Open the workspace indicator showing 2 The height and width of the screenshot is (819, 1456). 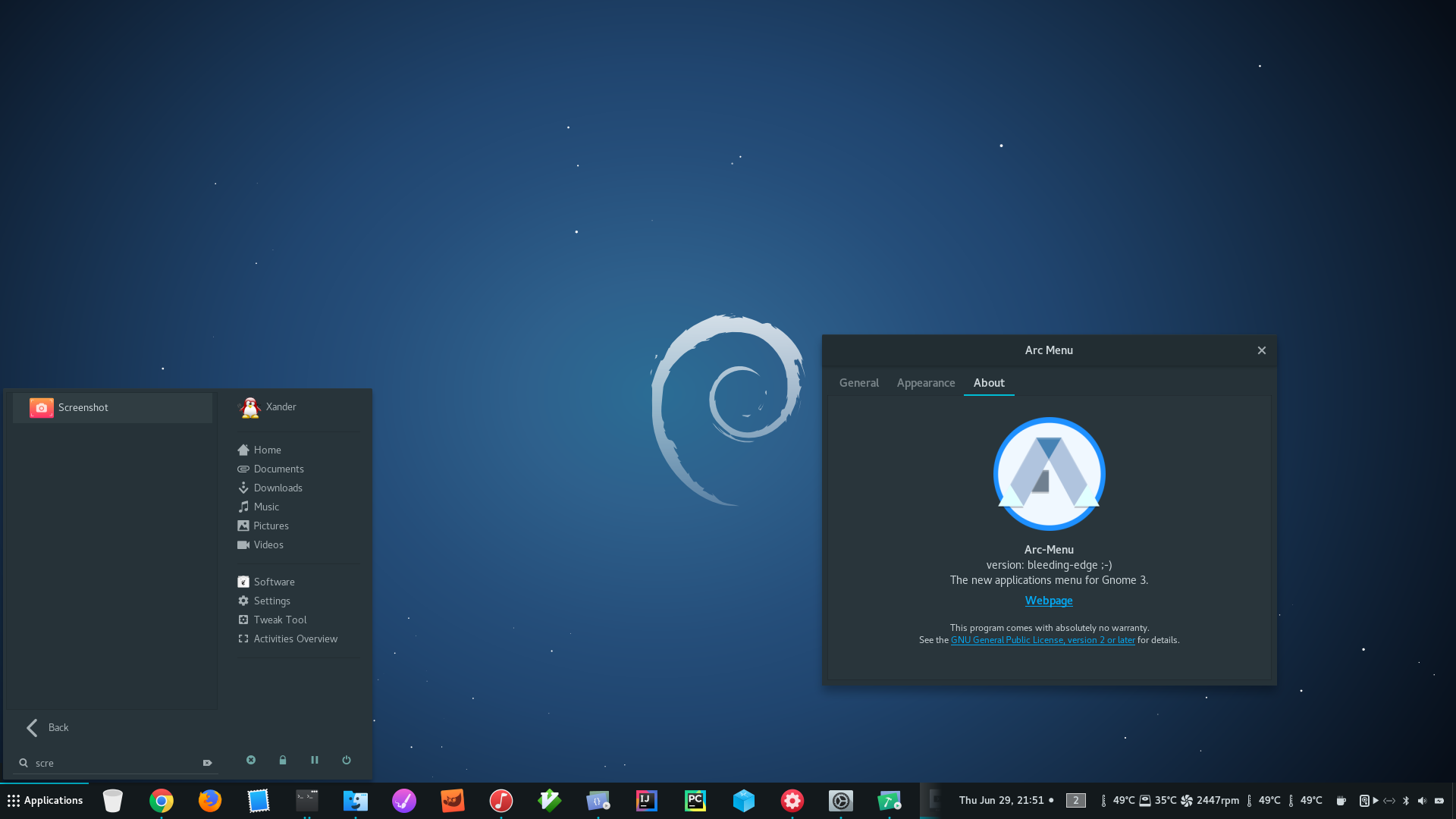pos(1075,801)
